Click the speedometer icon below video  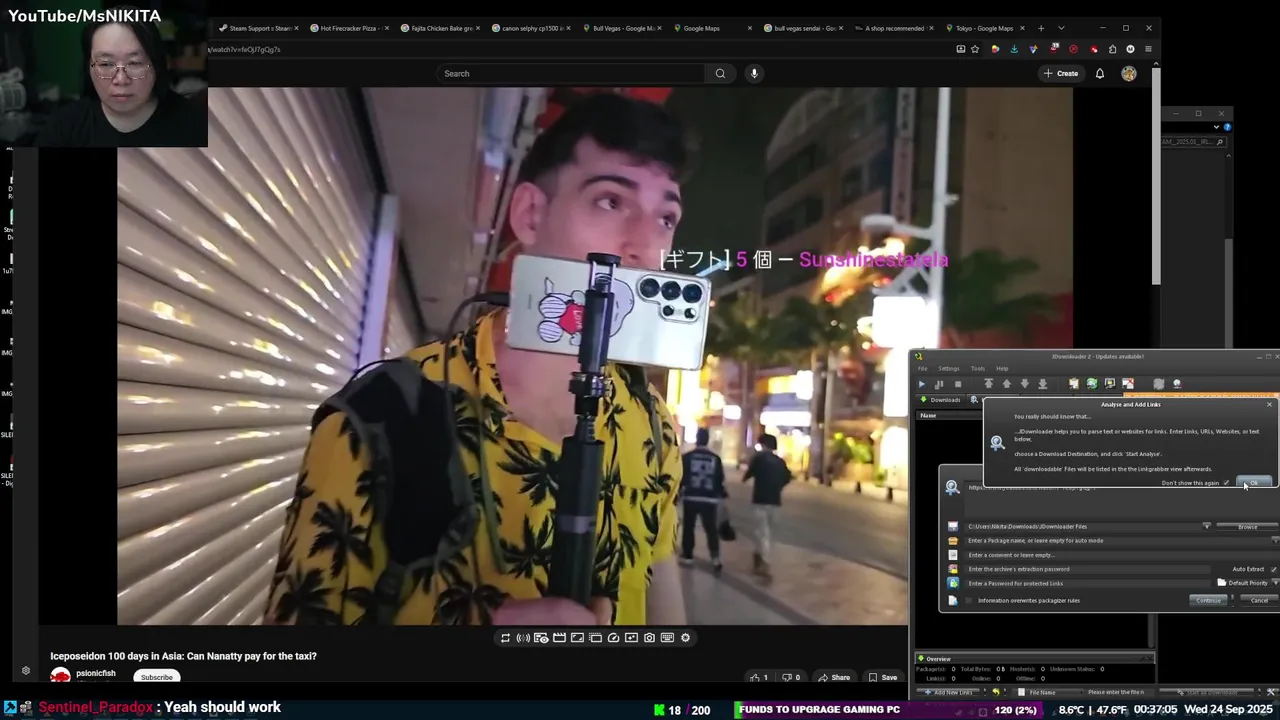click(x=613, y=638)
